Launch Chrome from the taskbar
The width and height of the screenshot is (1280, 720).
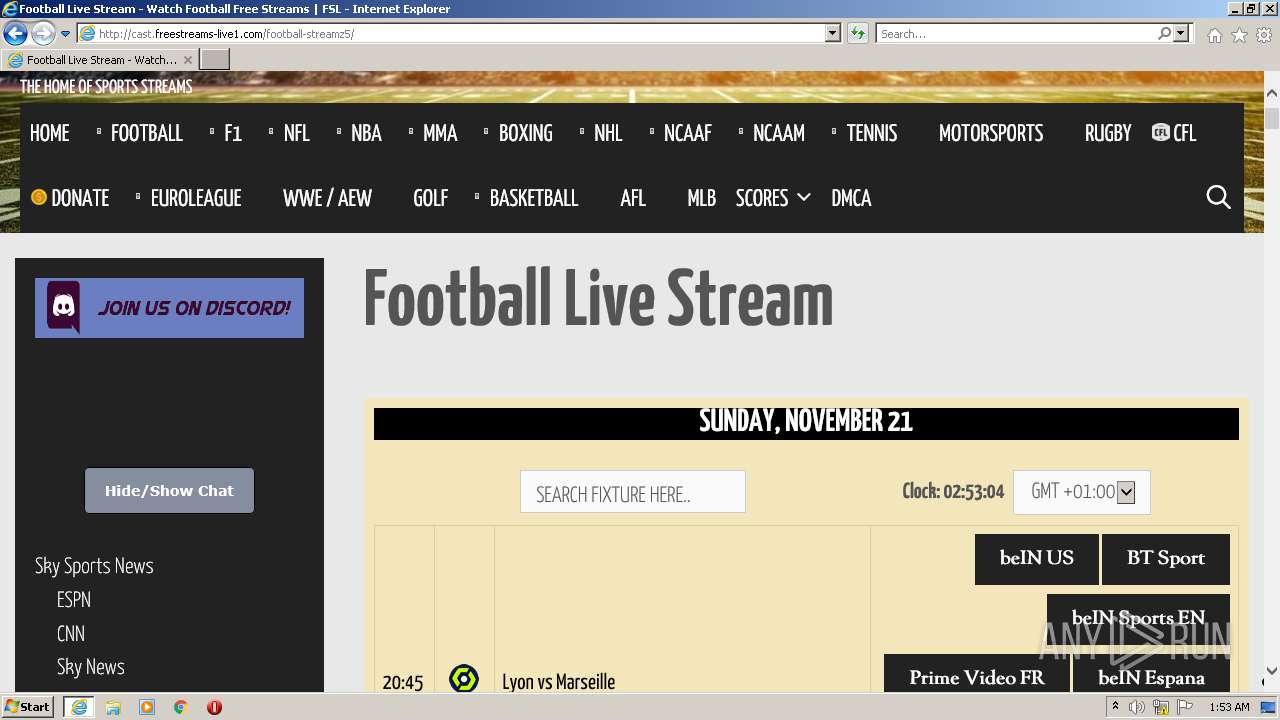coord(181,707)
